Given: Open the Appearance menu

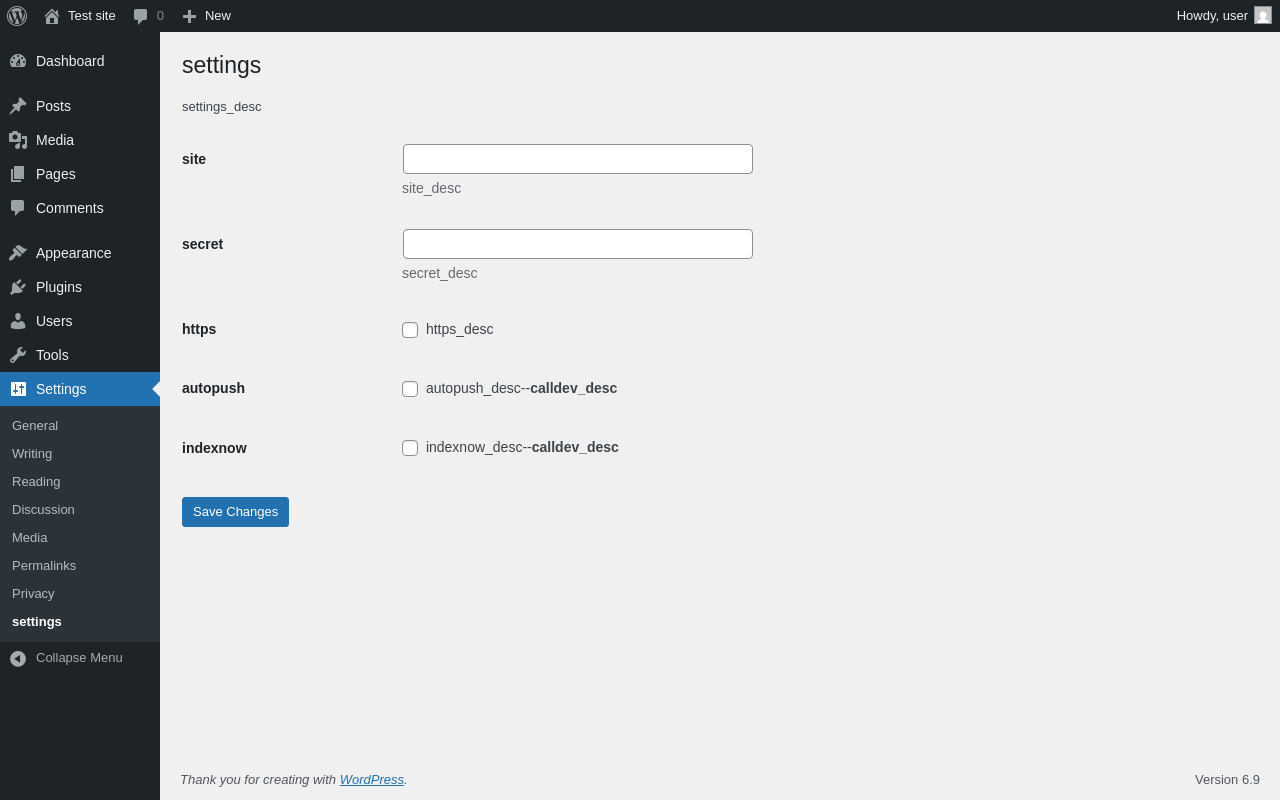Looking at the screenshot, I should pos(73,253).
